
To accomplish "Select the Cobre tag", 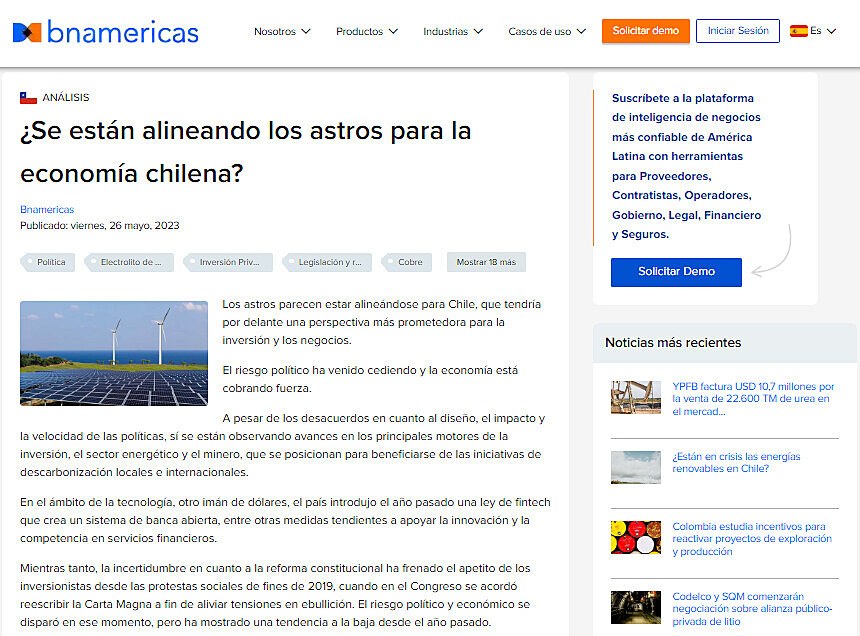I will [406, 262].
